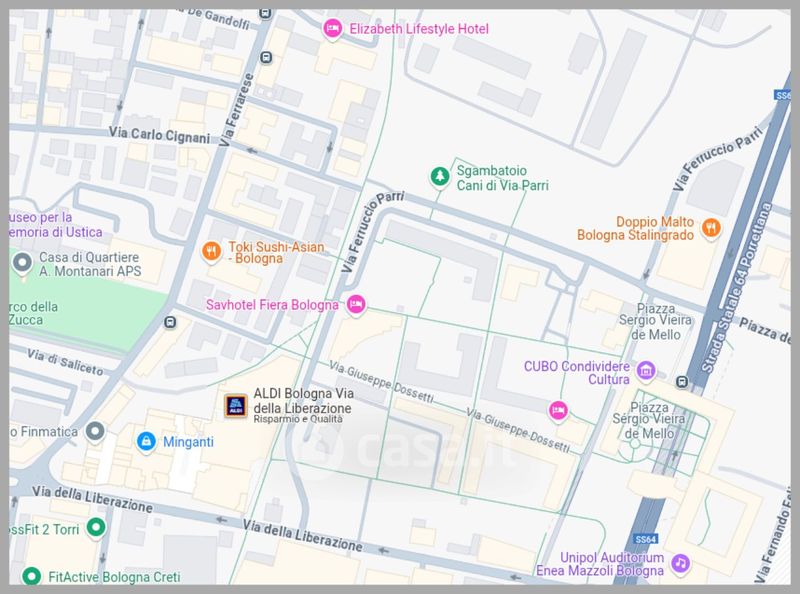The width and height of the screenshot is (800, 594).
Task: Select the Minganti label text
Action: point(188,442)
